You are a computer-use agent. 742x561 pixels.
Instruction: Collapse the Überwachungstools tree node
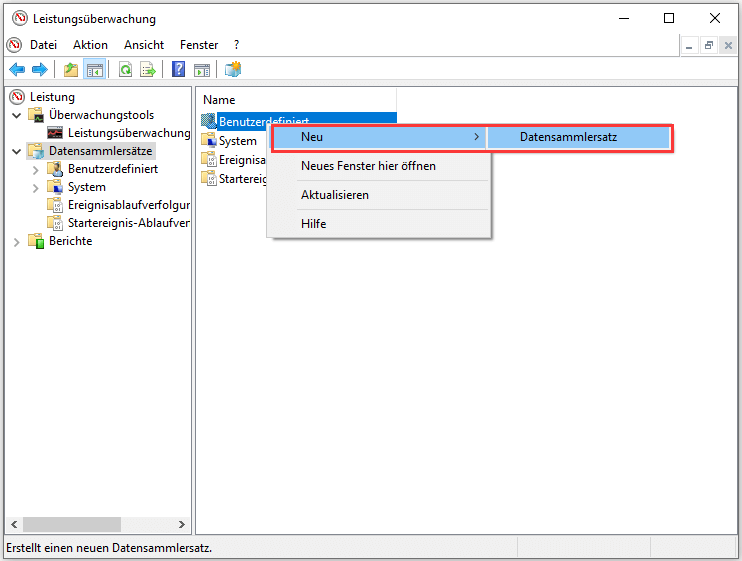point(17,115)
